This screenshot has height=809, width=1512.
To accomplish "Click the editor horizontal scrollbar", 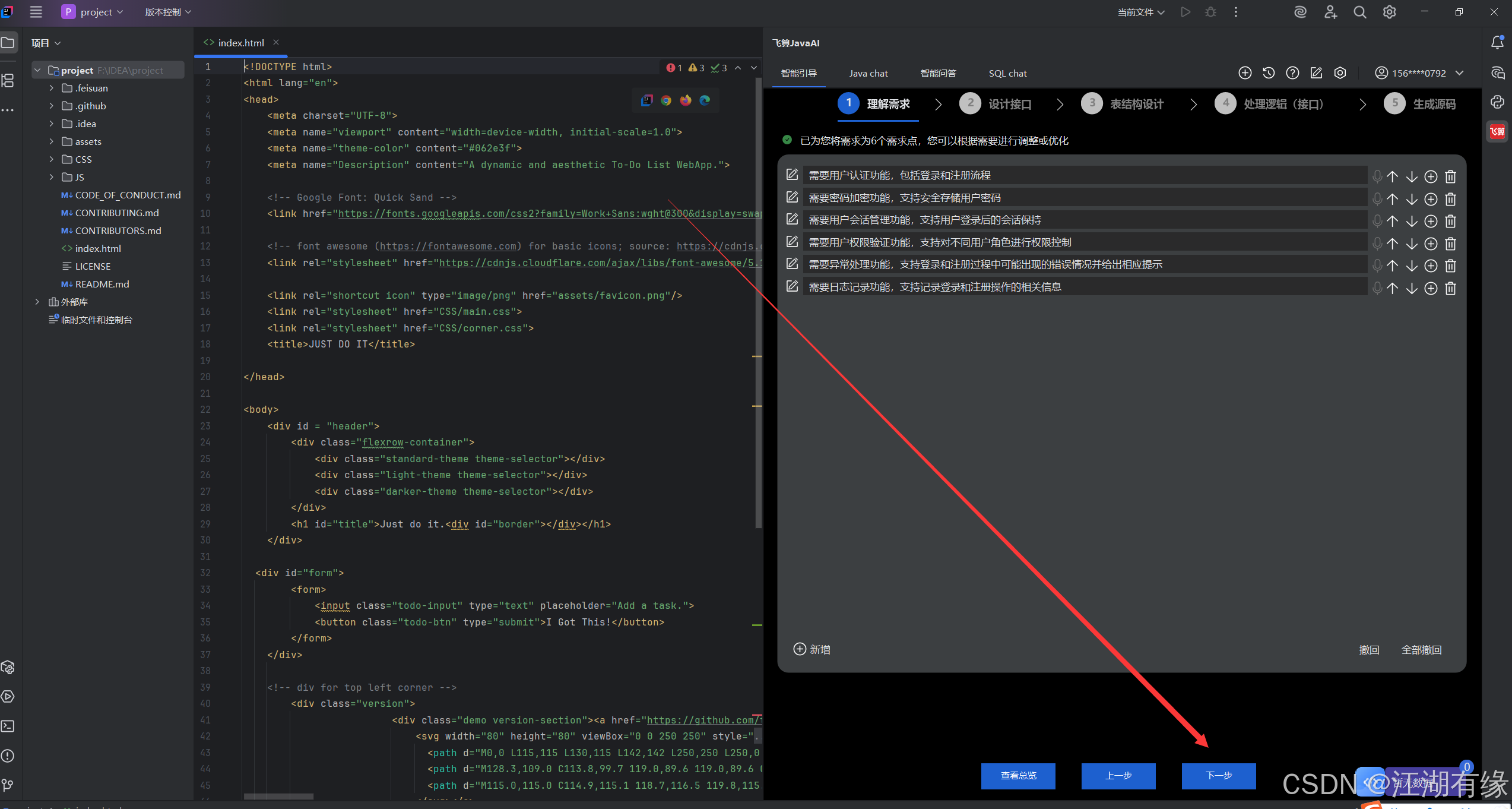I will coord(278,797).
